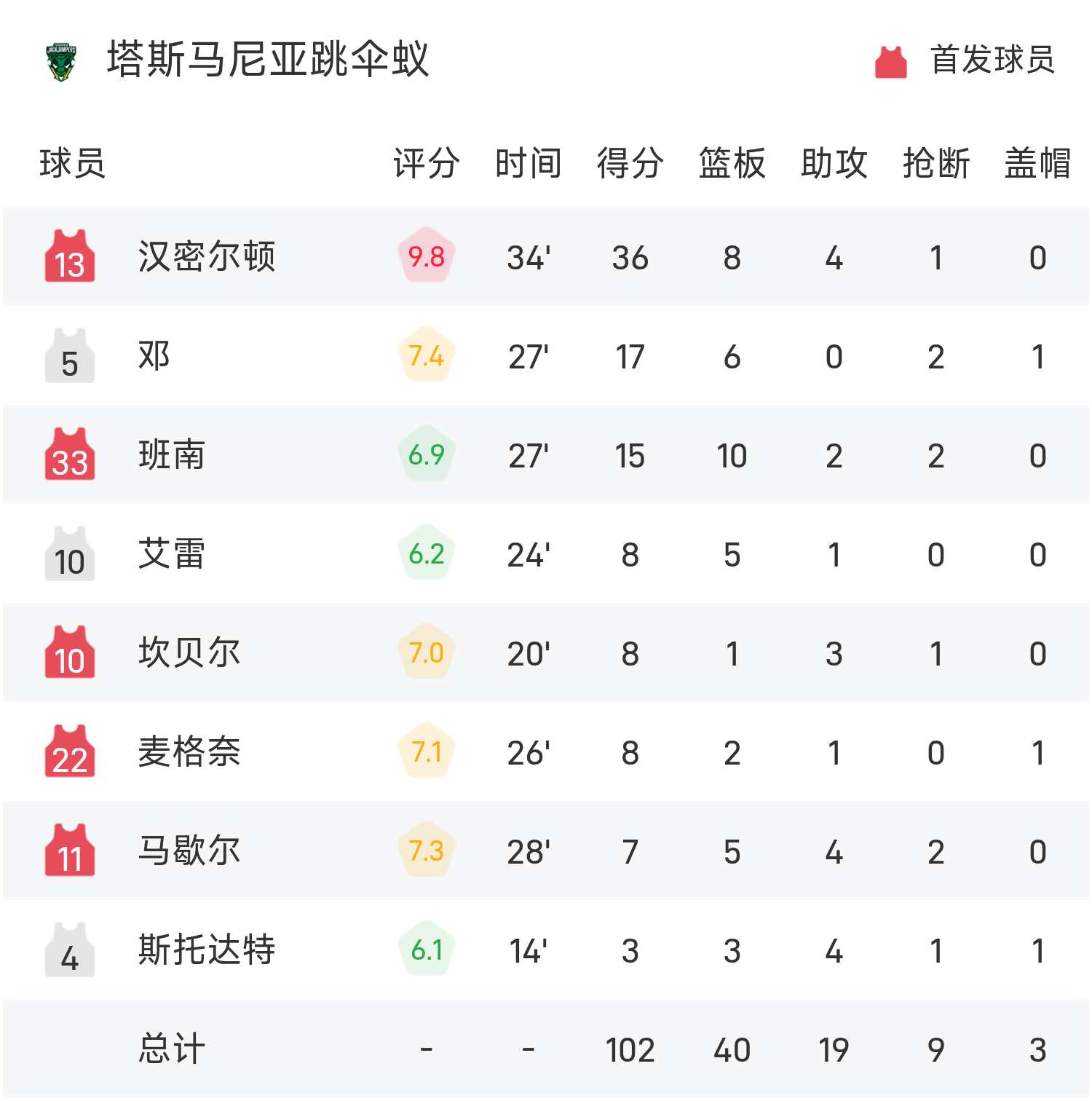The height and width of the screenshot is (1101, 1092).
Task: Sort by the 得分 column header
Action: (630, 163)
